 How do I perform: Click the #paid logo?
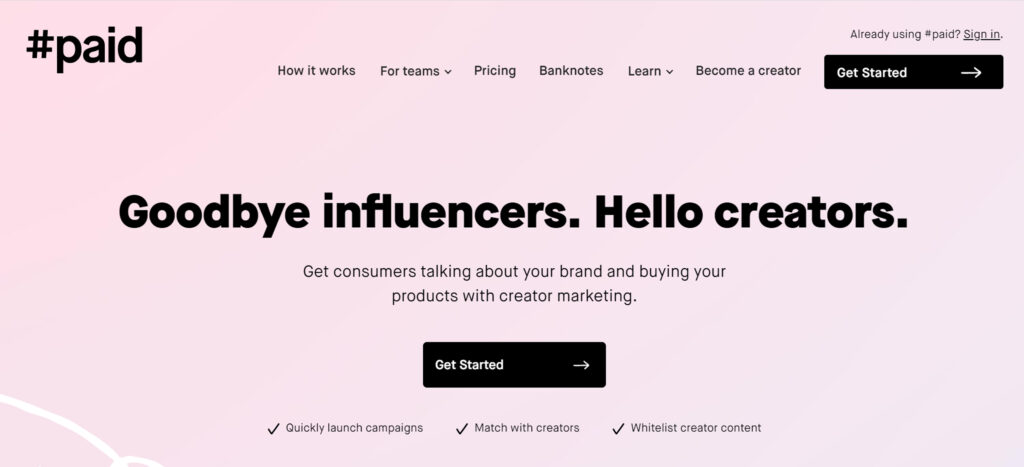pos(84,49)
